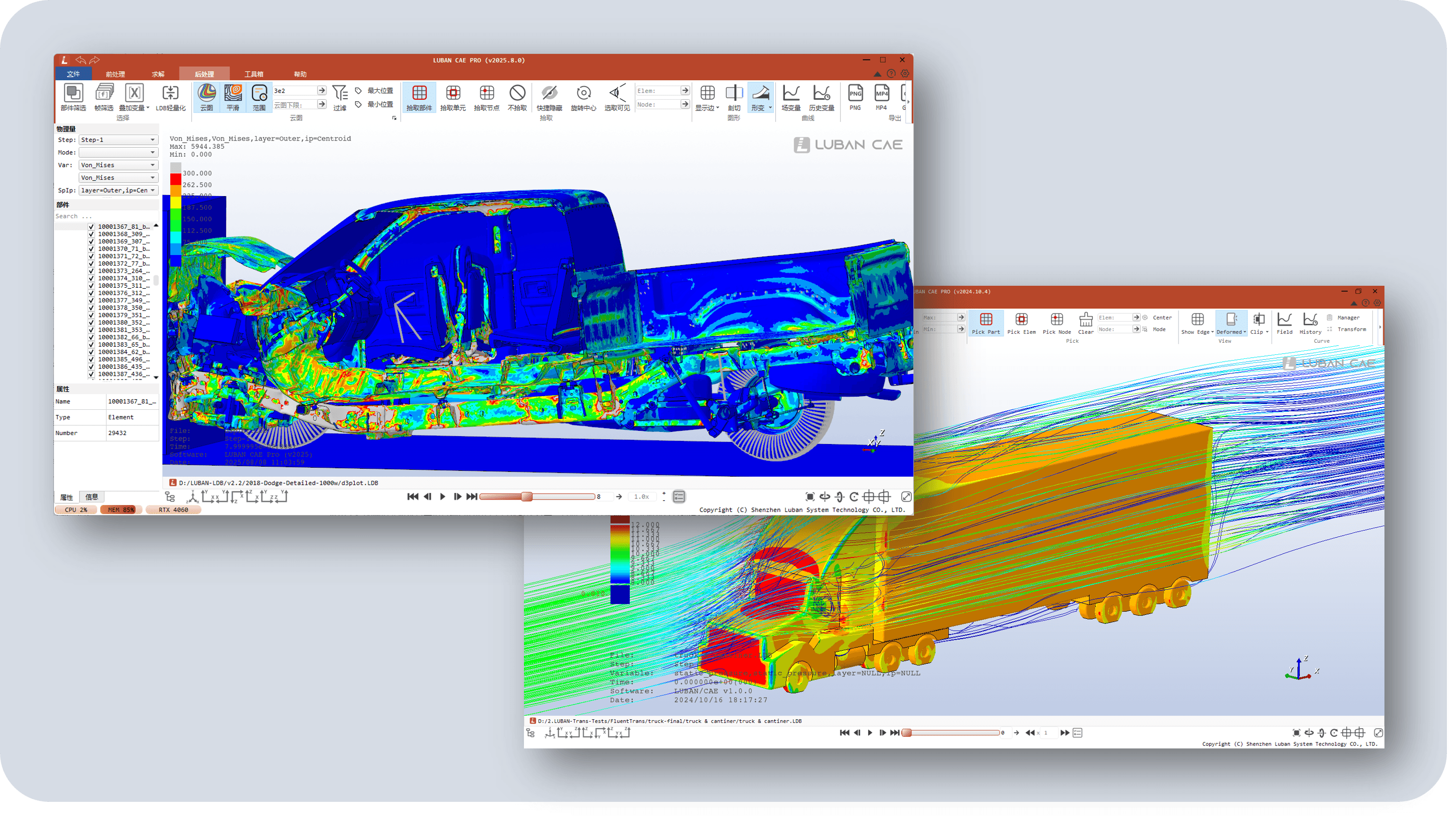Open the 工具箱 toolbox tab
The height and width of the screenshot is (820, 1456).
[x=254, y=74]
